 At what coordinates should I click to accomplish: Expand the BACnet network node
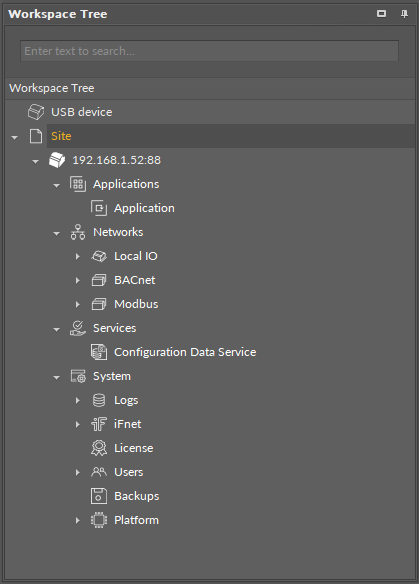[77, 280]
